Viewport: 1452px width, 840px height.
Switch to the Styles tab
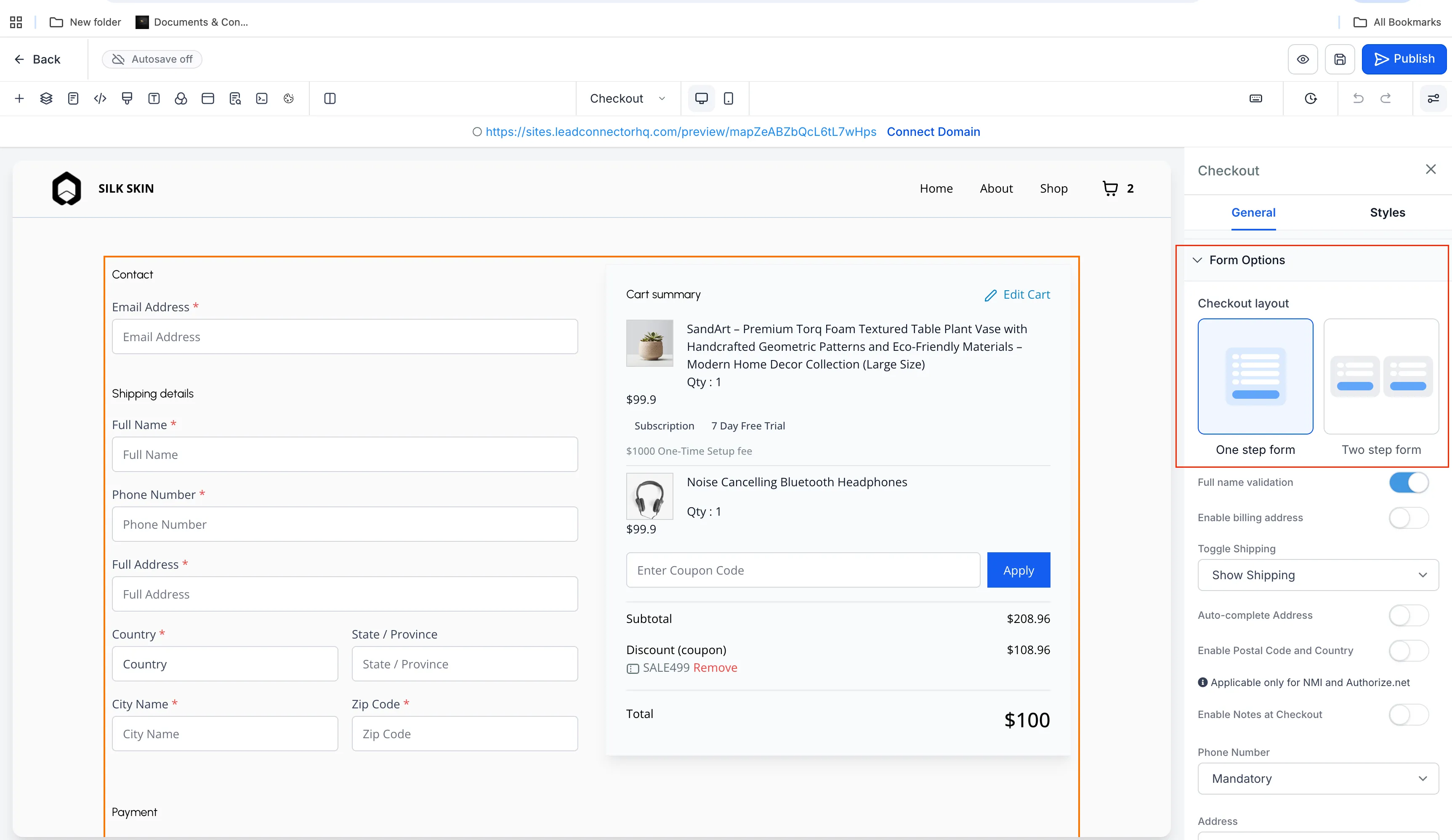[x=1388, y=212]
